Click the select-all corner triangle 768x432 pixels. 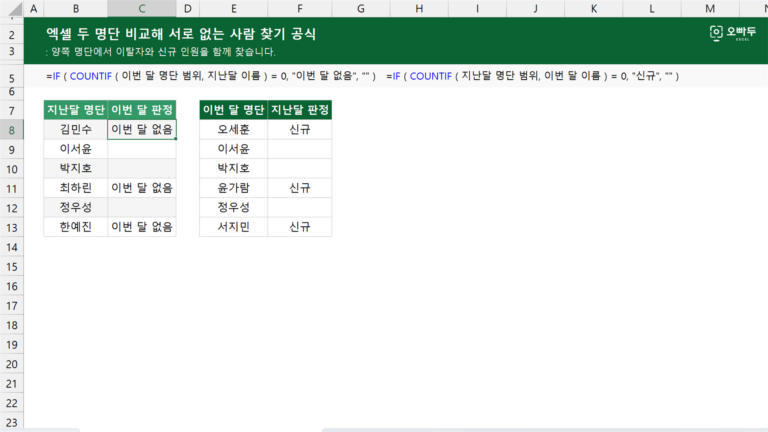click(x=15, y=9)
